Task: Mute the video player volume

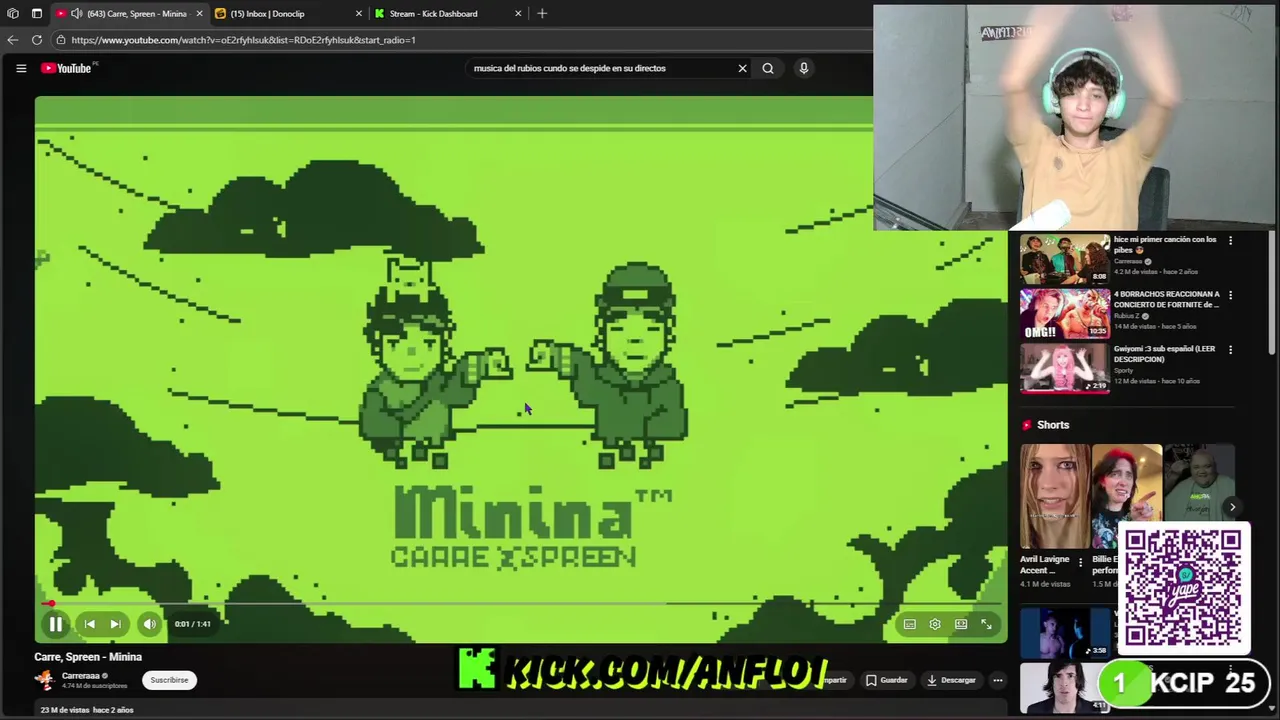Action: point(149,624)
